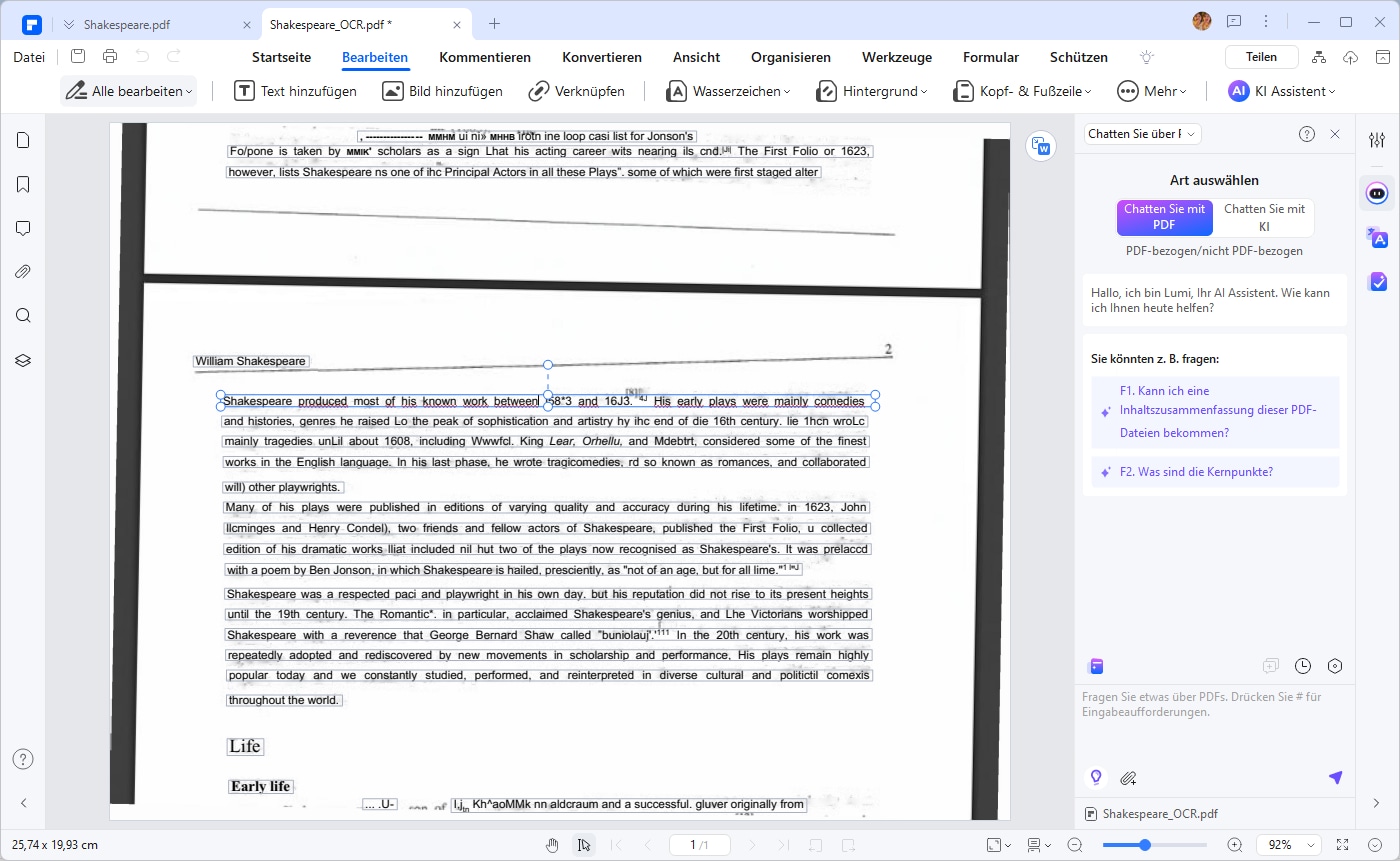Viewport: 1400px width, 861px height.
Task: Attach file with chat paperclip icon
Action: pyautogui.click(x=1128, y=777)
